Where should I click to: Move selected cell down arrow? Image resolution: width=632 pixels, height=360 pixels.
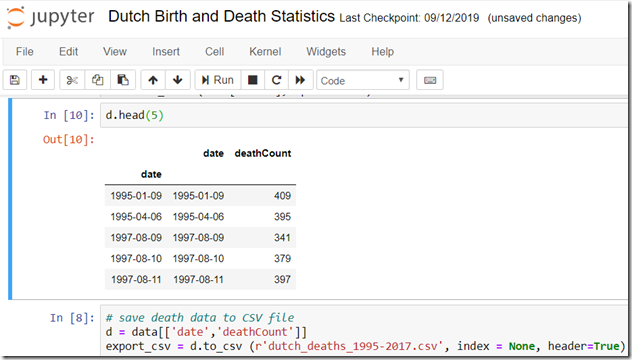click(x=177, y=80)
